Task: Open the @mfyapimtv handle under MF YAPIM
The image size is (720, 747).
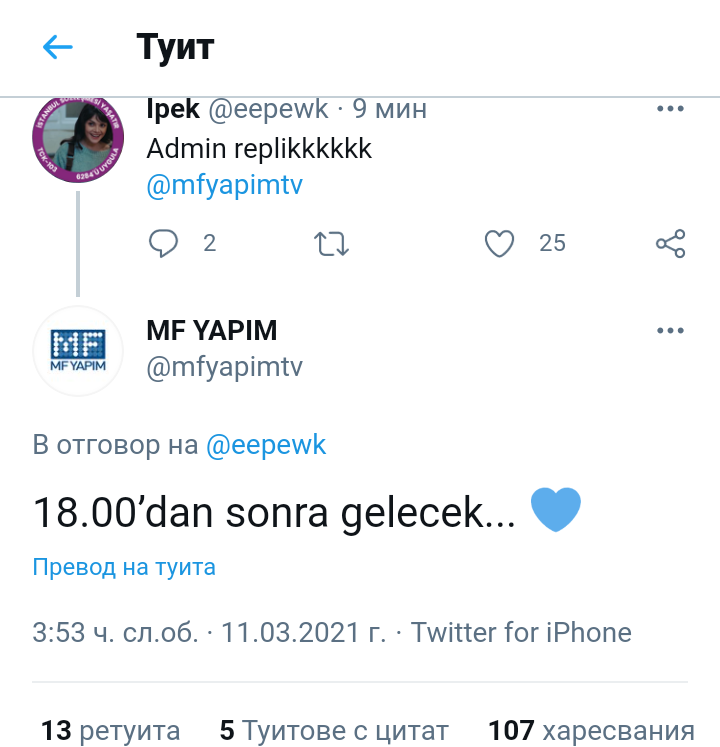Action: (x=224, y=368)
